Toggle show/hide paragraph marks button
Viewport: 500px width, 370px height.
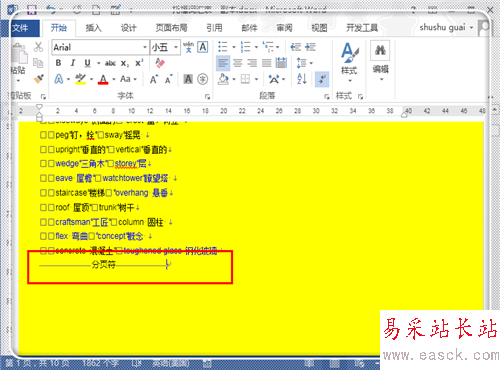pos(322,79)
